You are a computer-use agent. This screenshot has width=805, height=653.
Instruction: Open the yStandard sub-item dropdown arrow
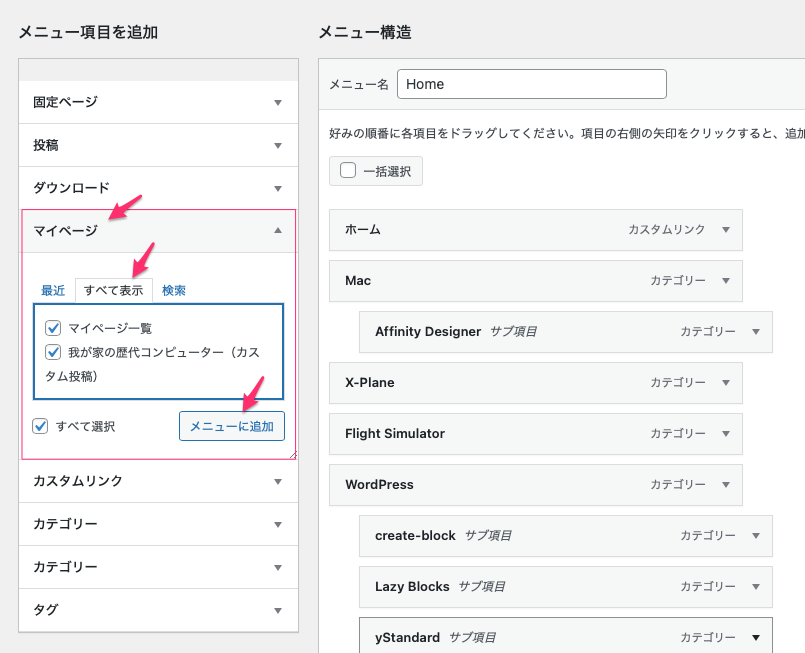pos(757,638)
